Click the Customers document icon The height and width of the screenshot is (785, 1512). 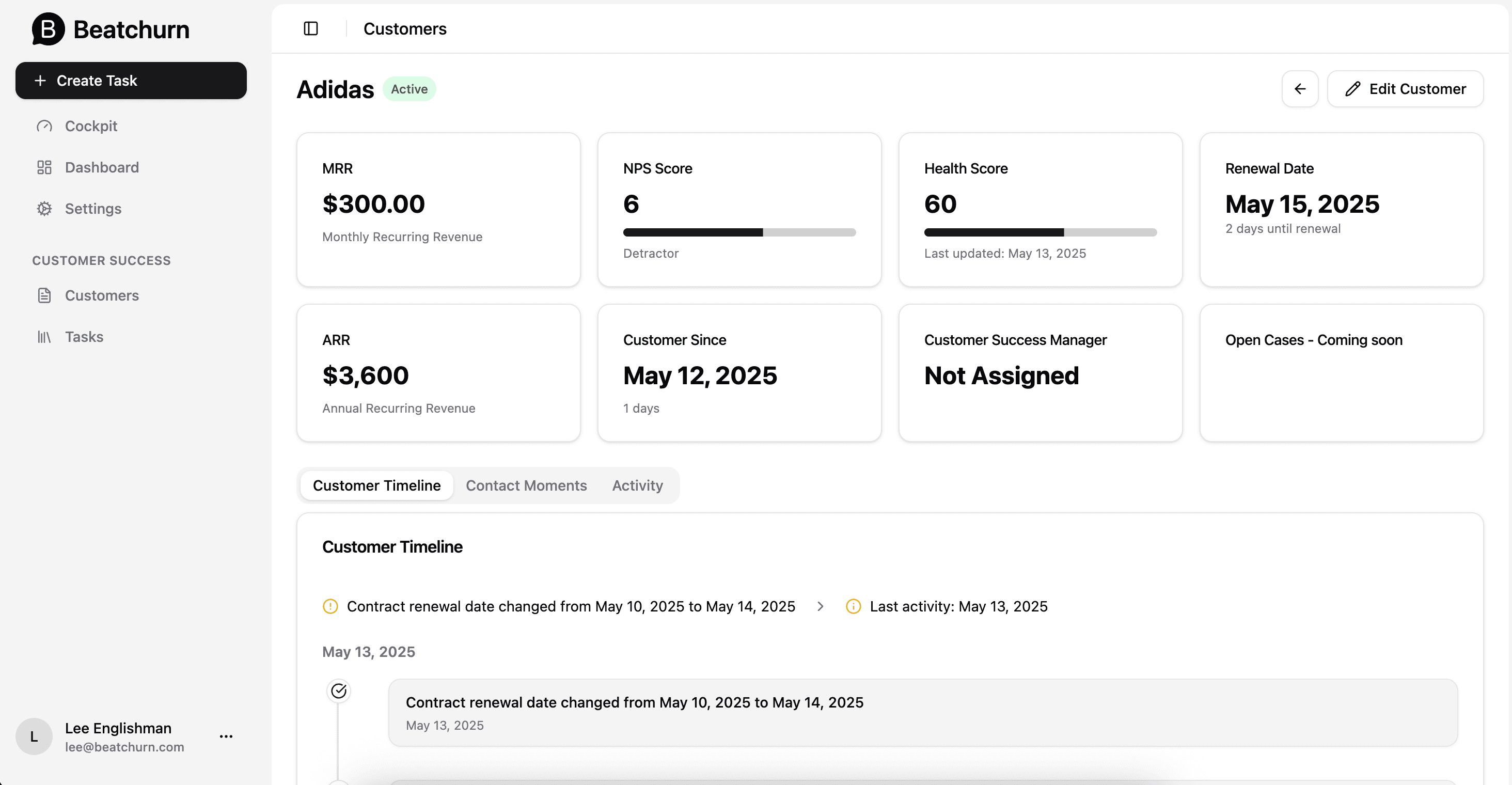44,295
